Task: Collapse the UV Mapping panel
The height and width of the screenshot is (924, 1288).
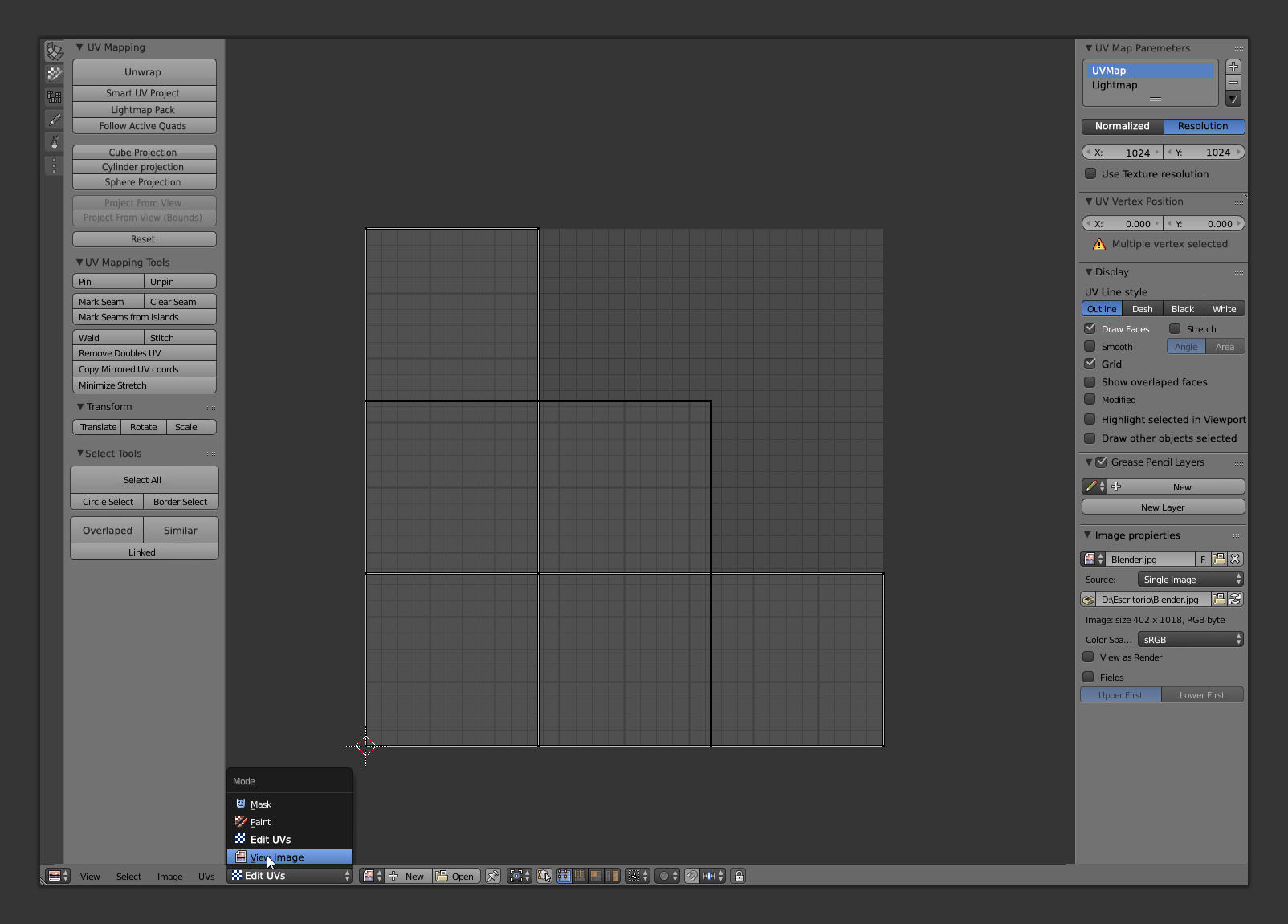Action: pos(79,47)
